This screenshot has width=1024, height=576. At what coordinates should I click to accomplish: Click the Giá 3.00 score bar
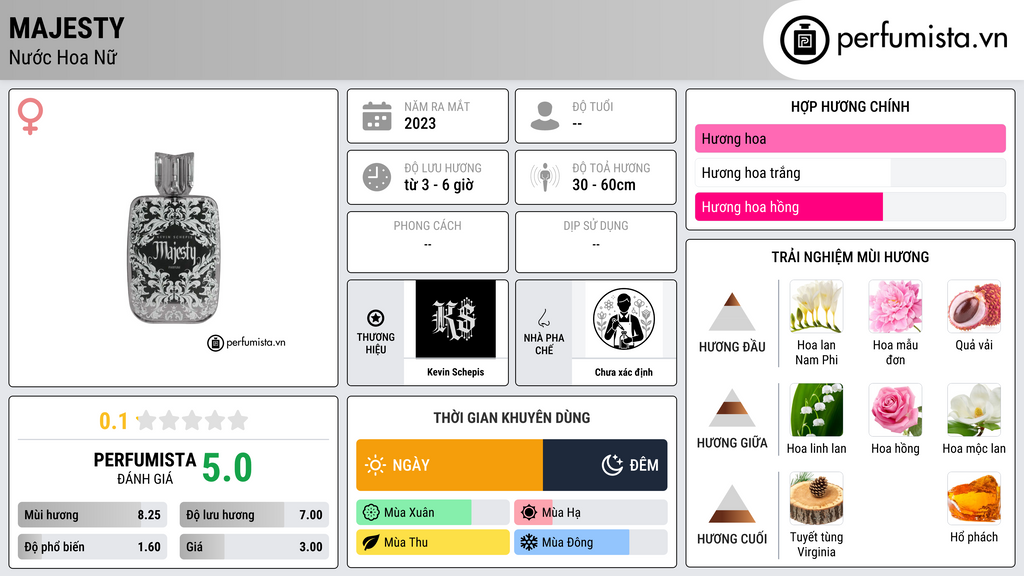(254, 547)
